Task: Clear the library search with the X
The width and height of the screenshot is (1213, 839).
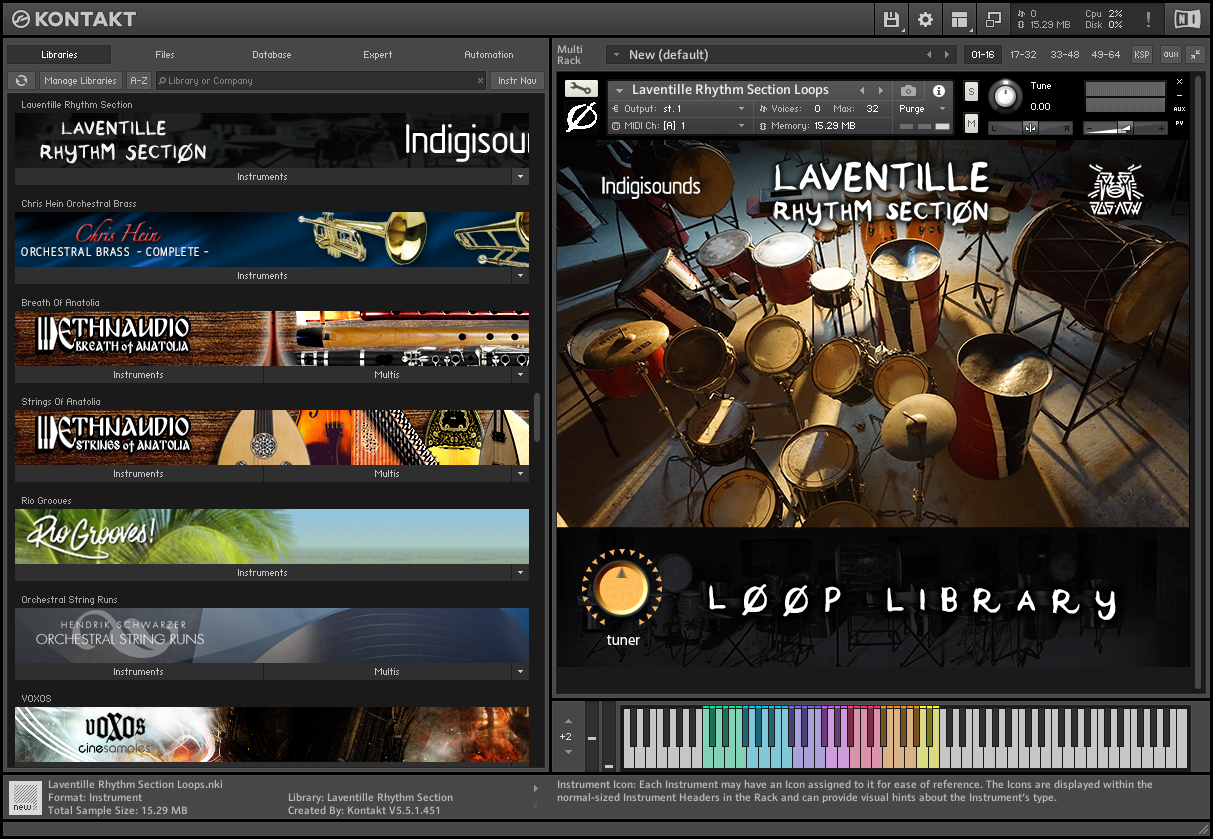Action: pyautogui.click(x=479, y=80)
